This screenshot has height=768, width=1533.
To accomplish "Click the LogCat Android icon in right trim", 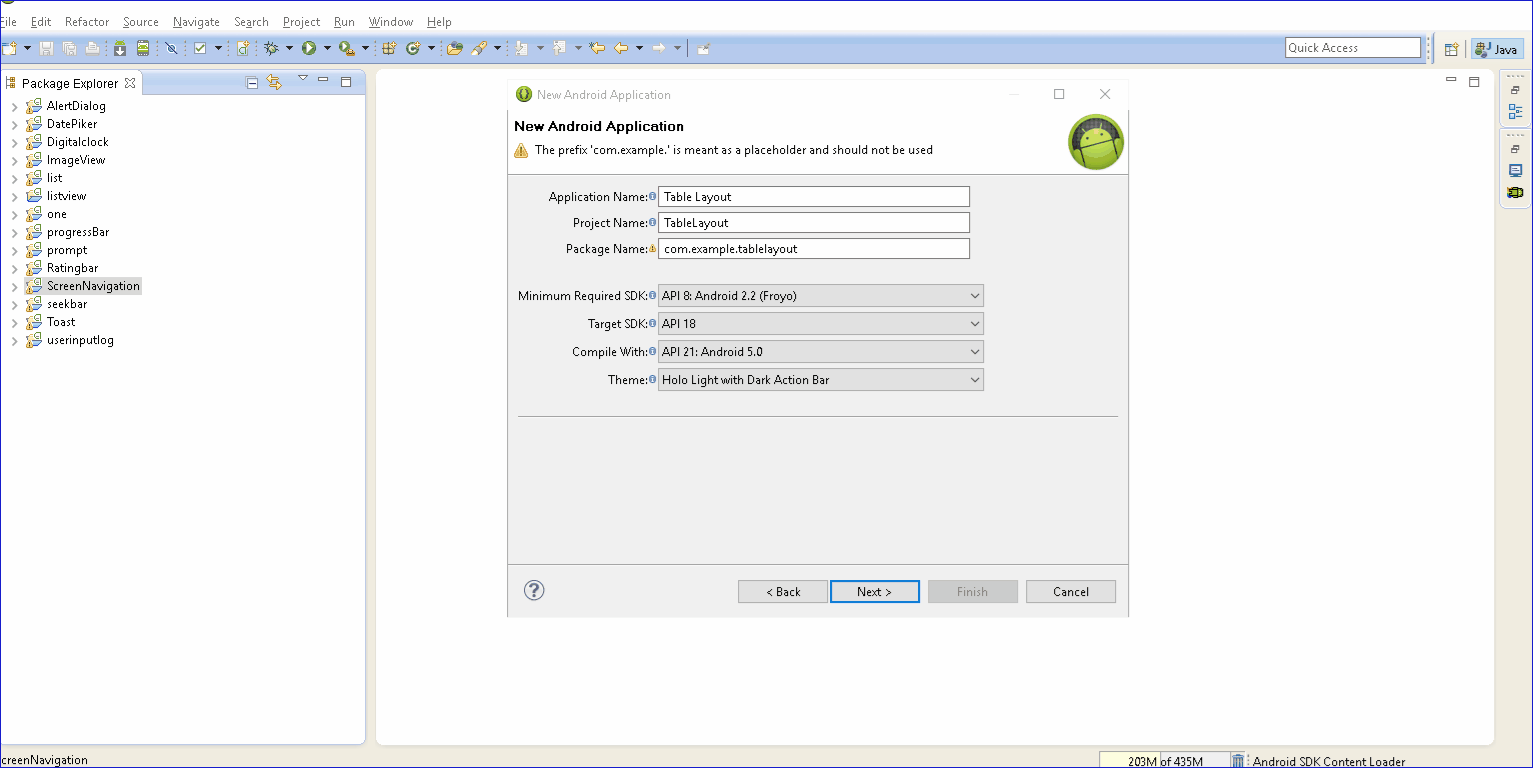I will tap(1515, 192).
